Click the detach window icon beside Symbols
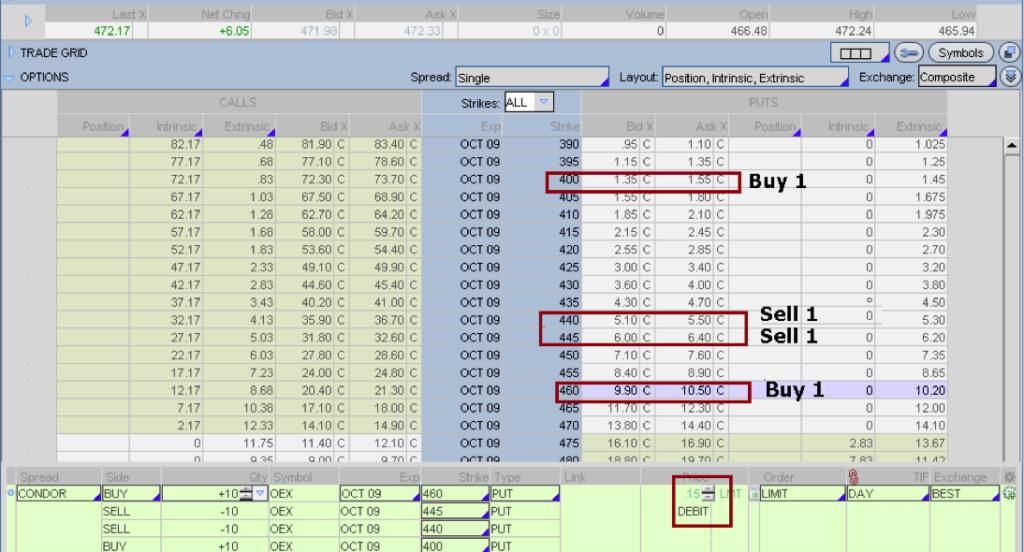This screenshot has width=1024, height=552. click(1009, 53)
